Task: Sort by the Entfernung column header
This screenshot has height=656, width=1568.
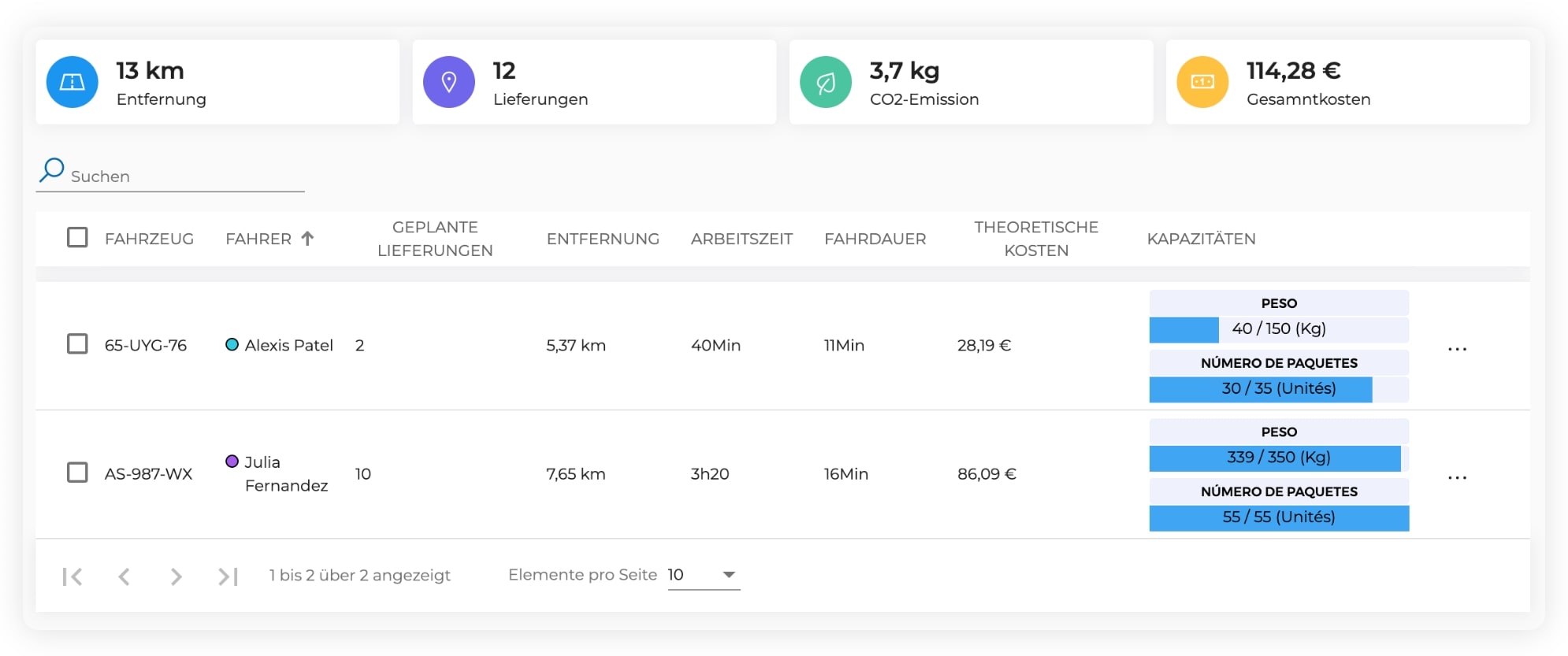Action: tap(603, 239)
